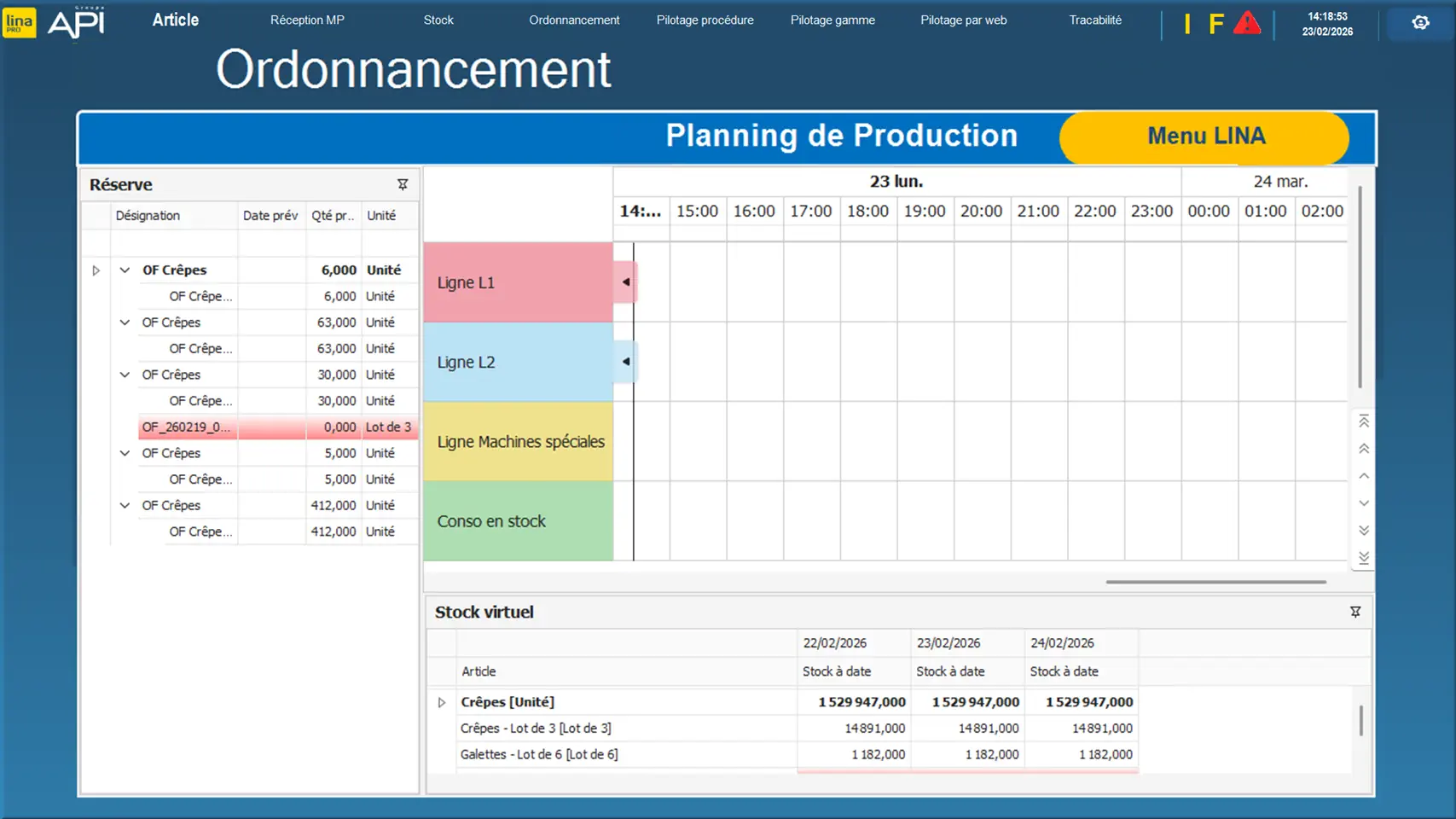Click the Menu LINA button
1456x819 pixels.
point(1204,136)
